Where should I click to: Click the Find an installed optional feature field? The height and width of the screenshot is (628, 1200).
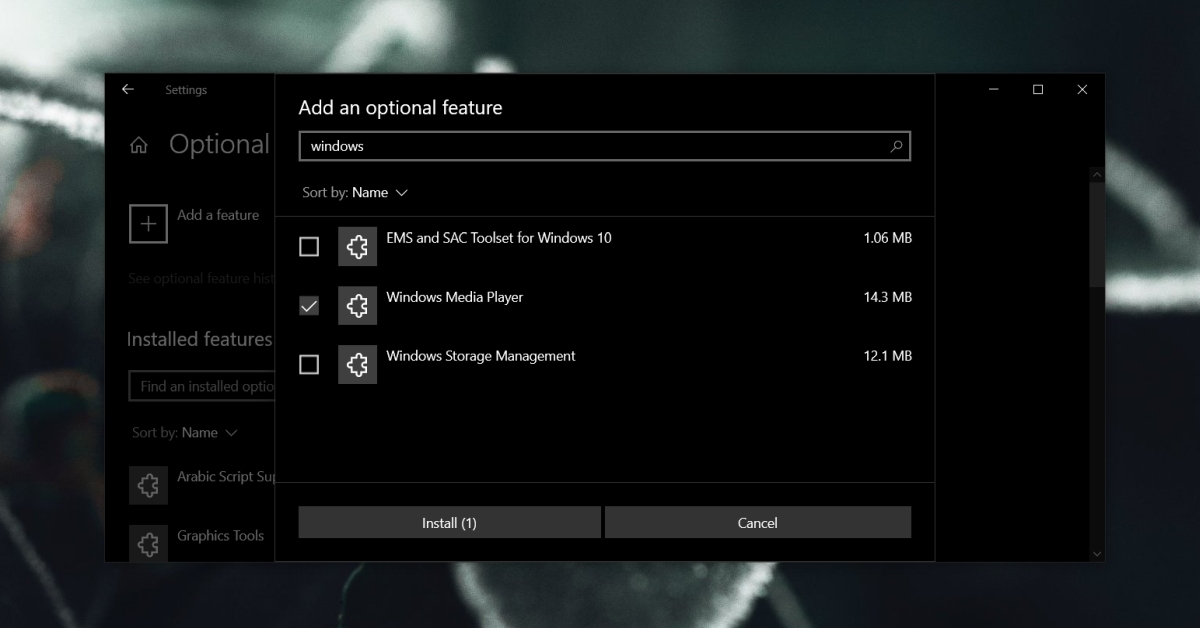click(x=202, y=386)
